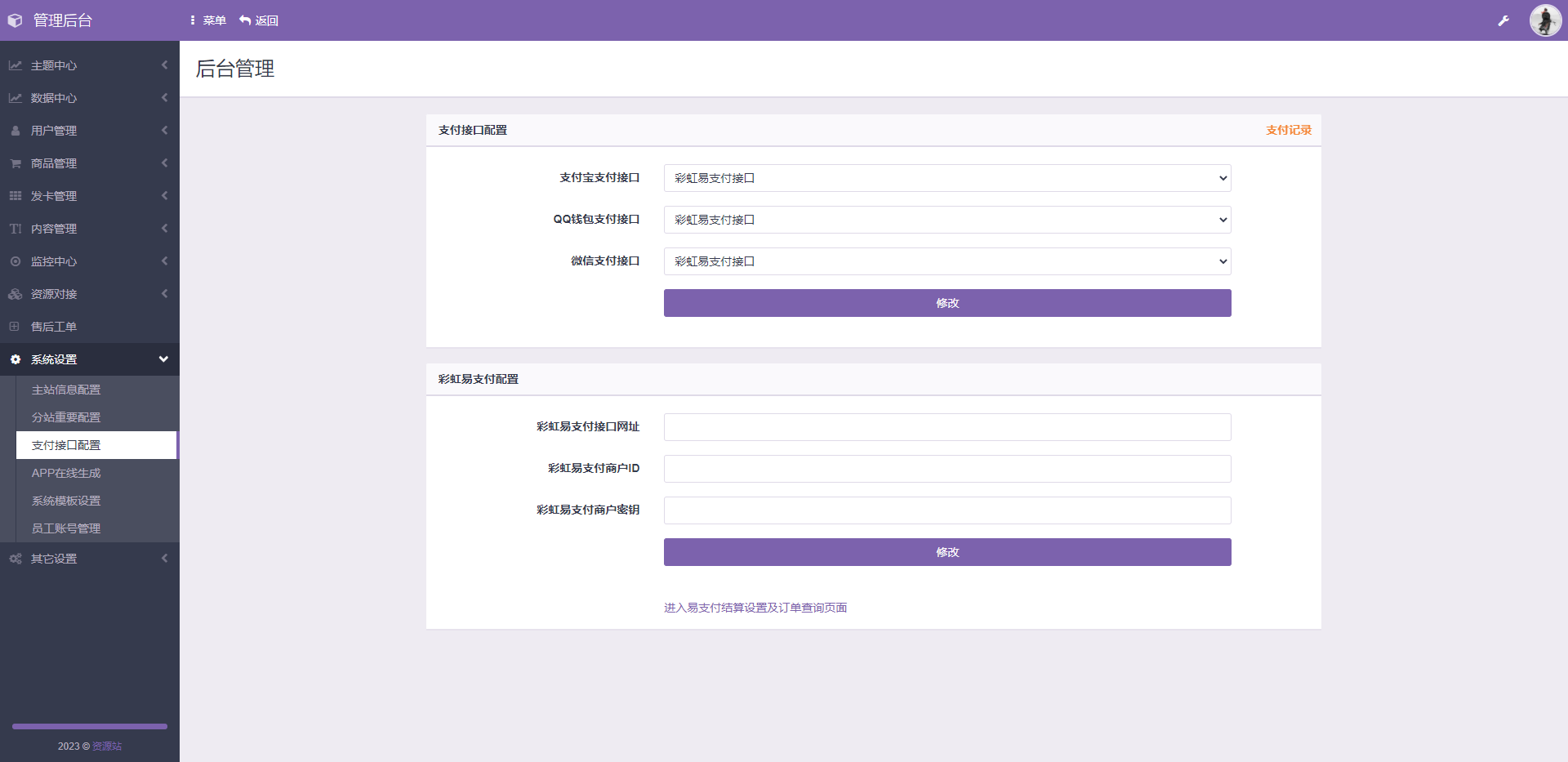Expand the 监控中心 chevron
The width and height of the screenshot is (1568, 762).
tap(164, 261)
